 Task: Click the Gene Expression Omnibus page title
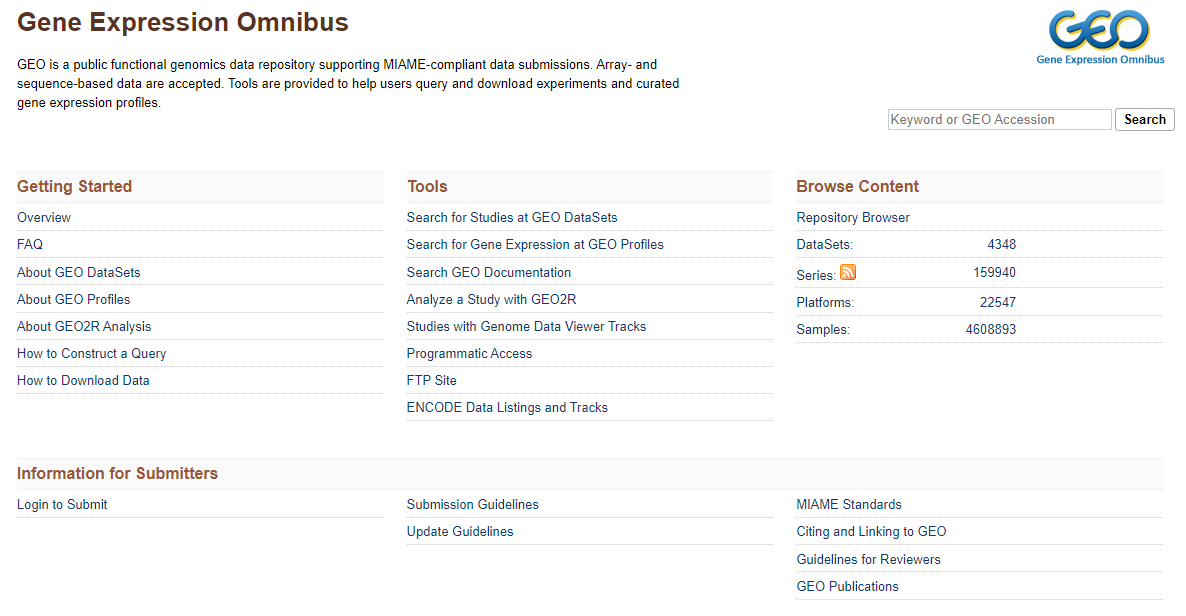(182, 23)
